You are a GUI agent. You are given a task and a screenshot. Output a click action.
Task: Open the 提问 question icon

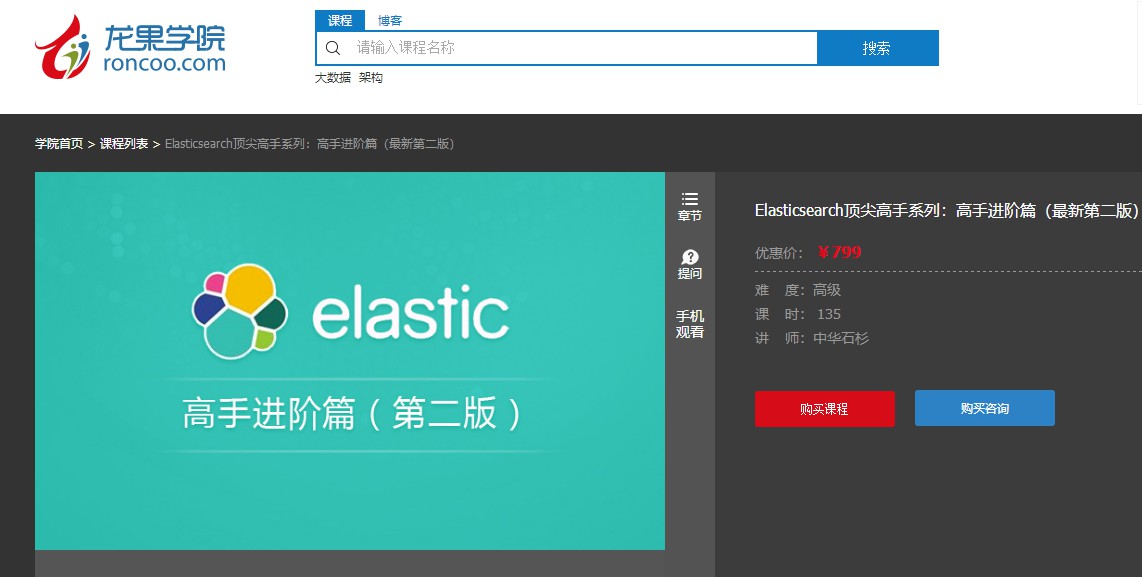(x=690, y=264)
